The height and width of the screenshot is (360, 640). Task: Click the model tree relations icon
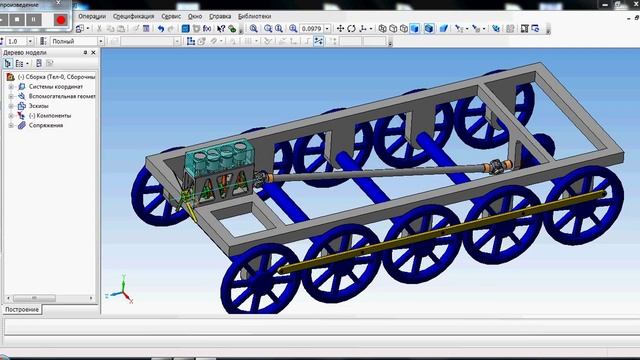[39, 64]
